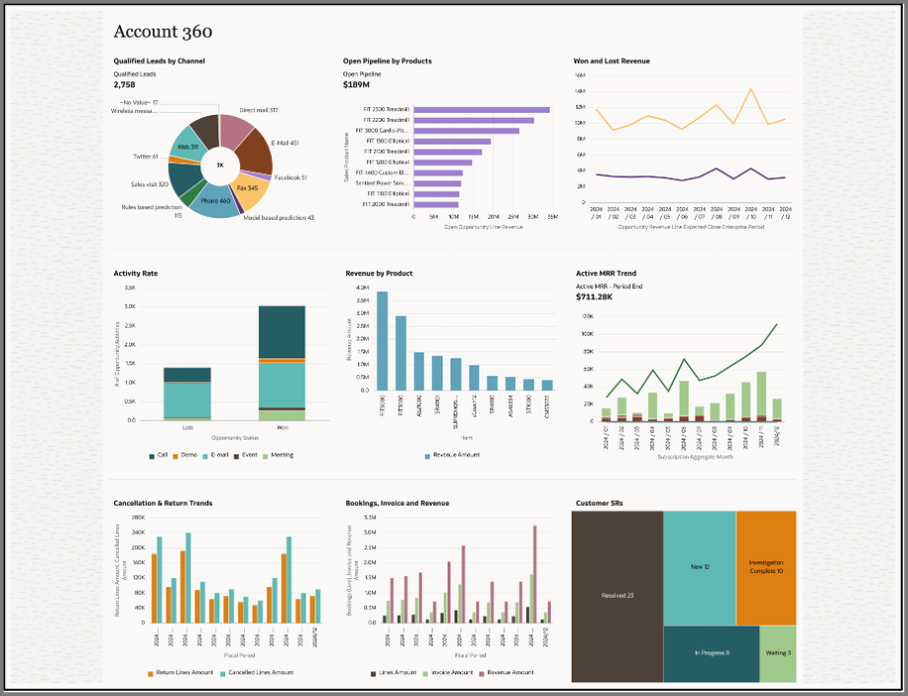Click the Investigation Complete 10 block
Viewport: 908px width, 696px height.
(765, 565)
